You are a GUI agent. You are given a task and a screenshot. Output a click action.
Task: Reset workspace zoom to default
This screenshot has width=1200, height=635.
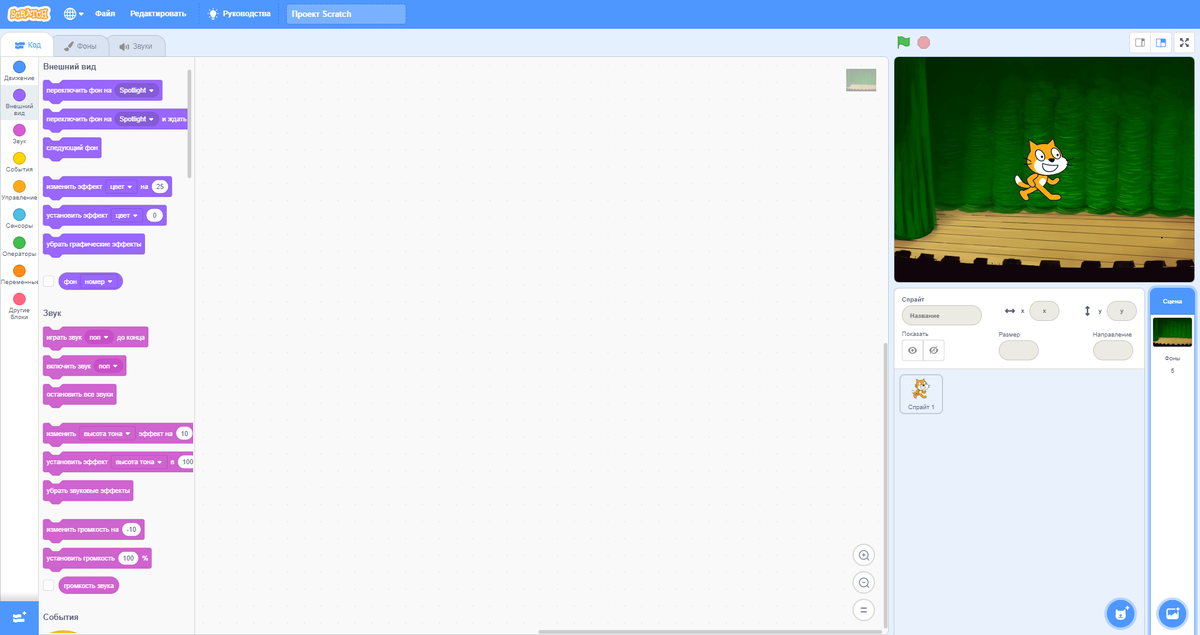pyautogui.click(x=864, y=609)
